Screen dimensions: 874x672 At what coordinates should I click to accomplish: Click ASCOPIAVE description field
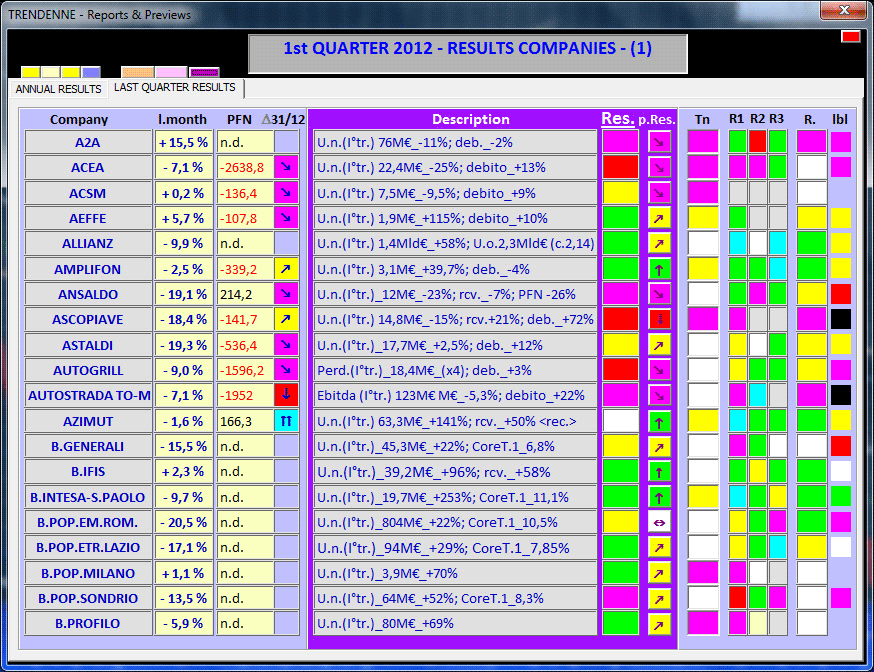point(455,319)
